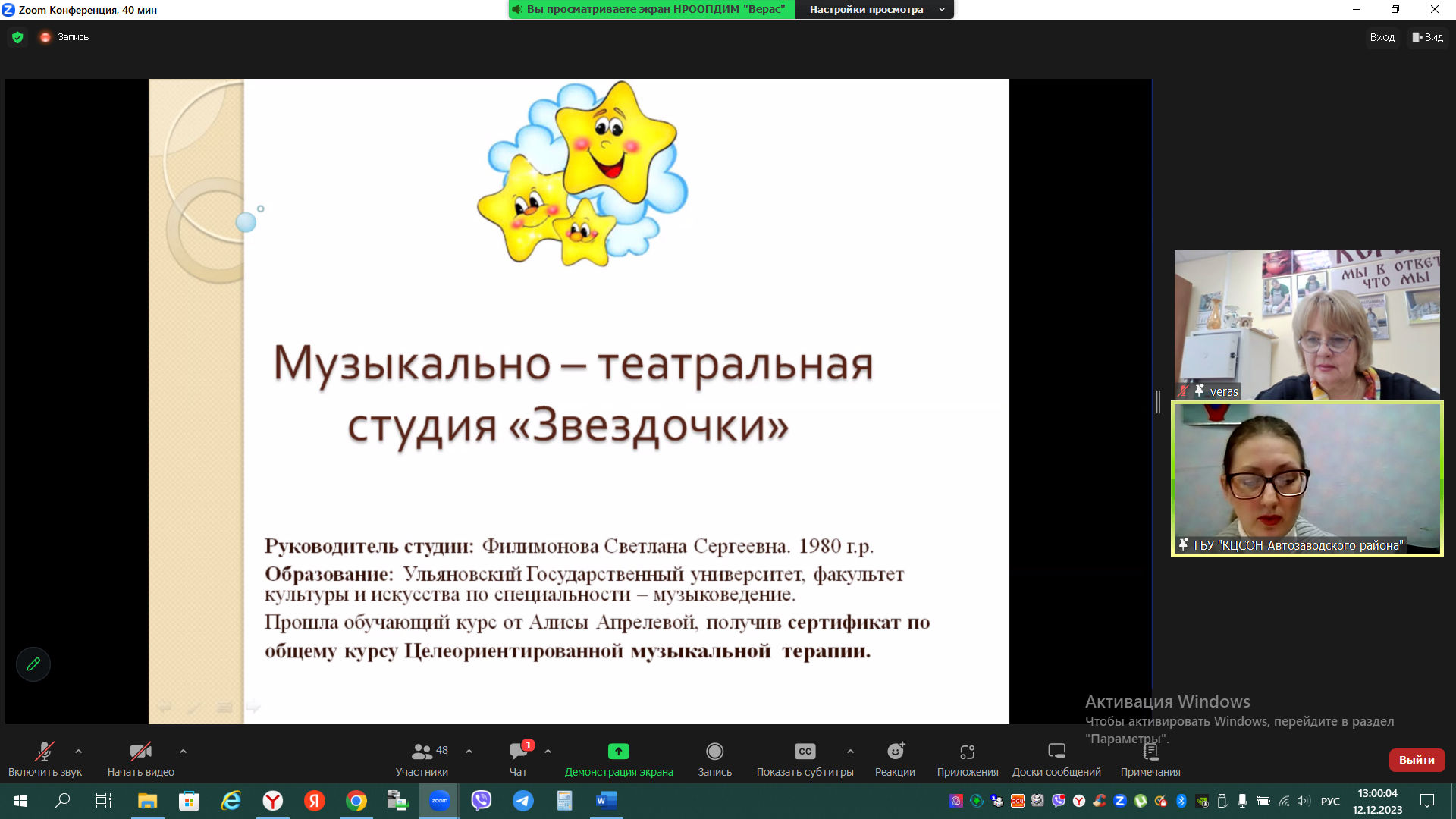Click the slide next arrow control
1456x819 pixels.
[253, 707]
